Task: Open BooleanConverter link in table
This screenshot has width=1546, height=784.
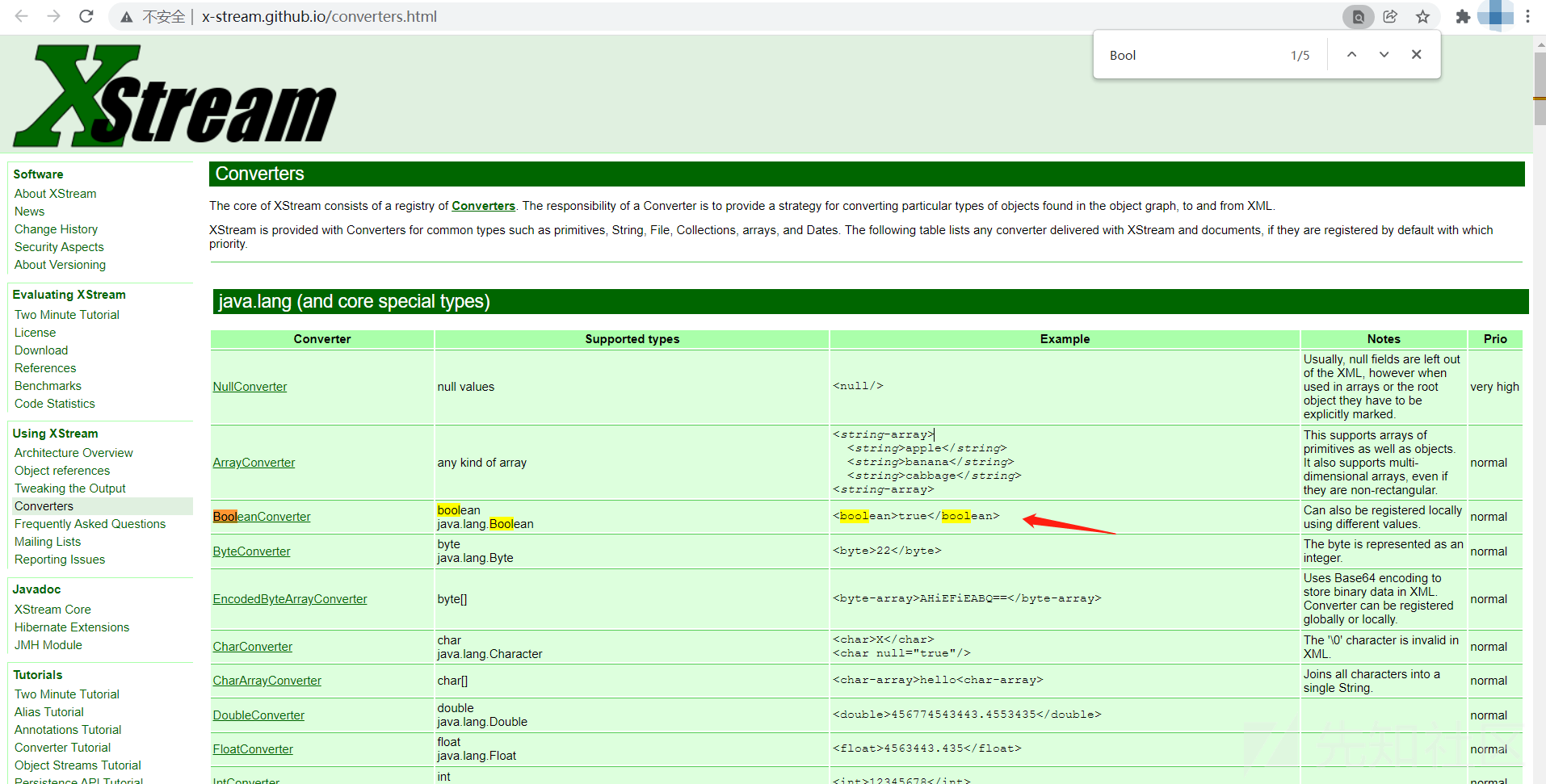Action: point(261,517)
